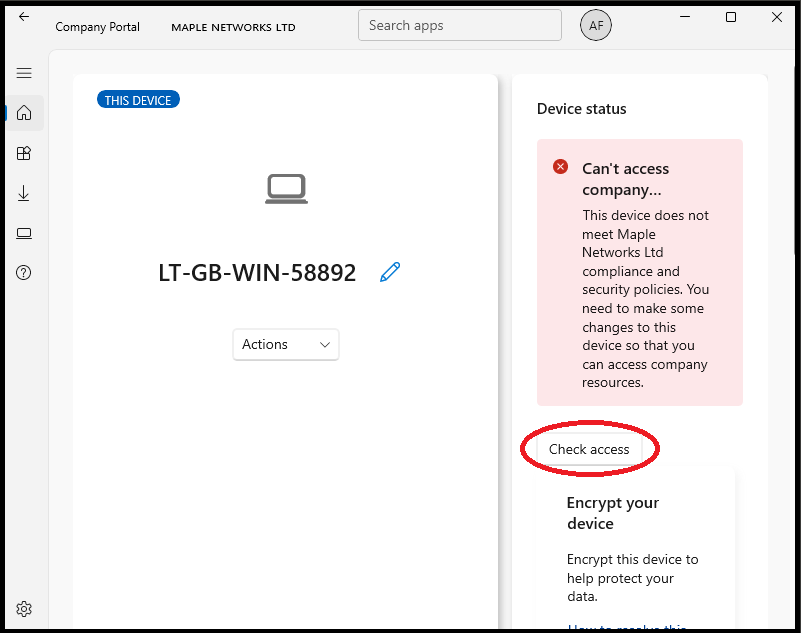Open Downloads & updates in sidebar

[24, 193]
